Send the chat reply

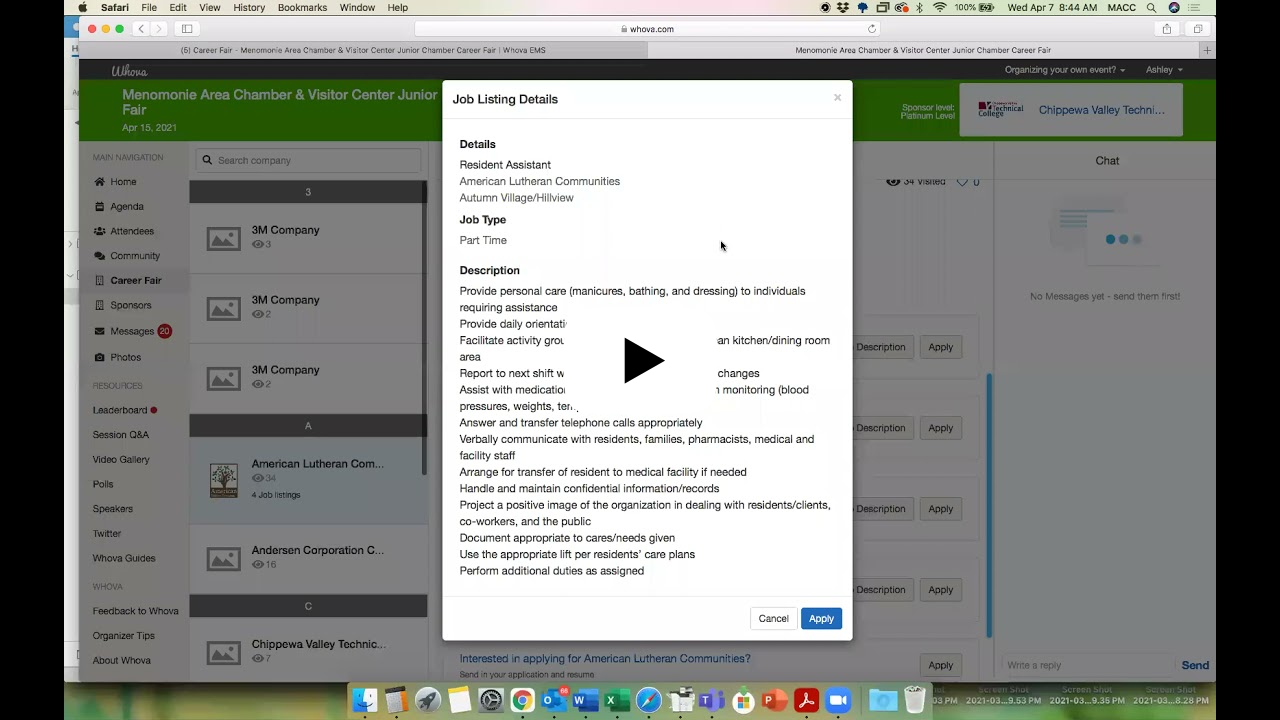click(x=1195, y=665)
